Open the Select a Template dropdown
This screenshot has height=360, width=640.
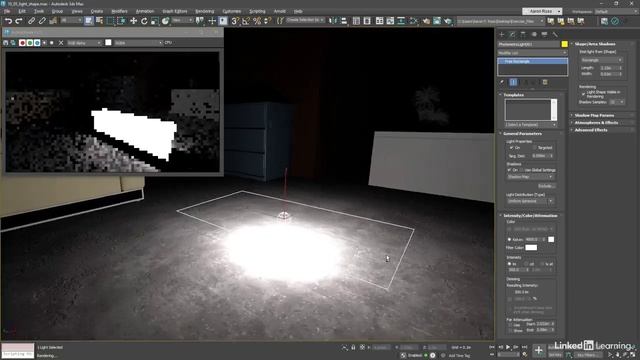[x=530, y=124]
